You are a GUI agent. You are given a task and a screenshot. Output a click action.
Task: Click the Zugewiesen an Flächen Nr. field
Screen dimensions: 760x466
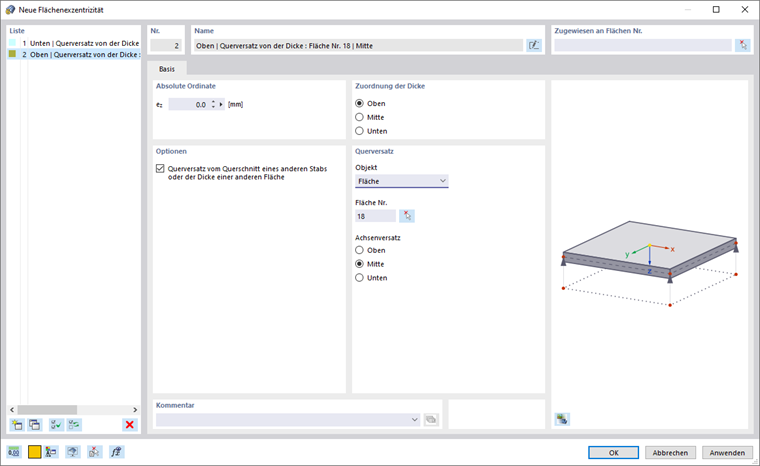(x=643, y=46)
